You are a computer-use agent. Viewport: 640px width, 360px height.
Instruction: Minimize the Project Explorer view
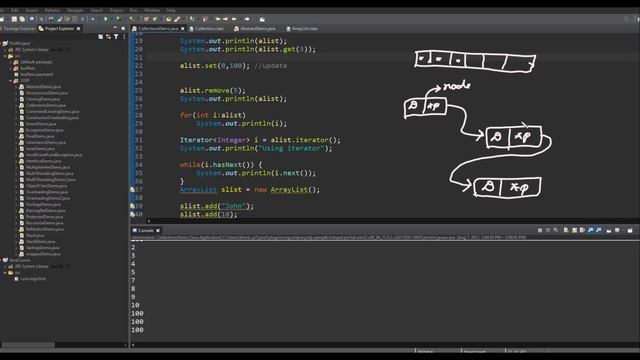tap(115, 28)
